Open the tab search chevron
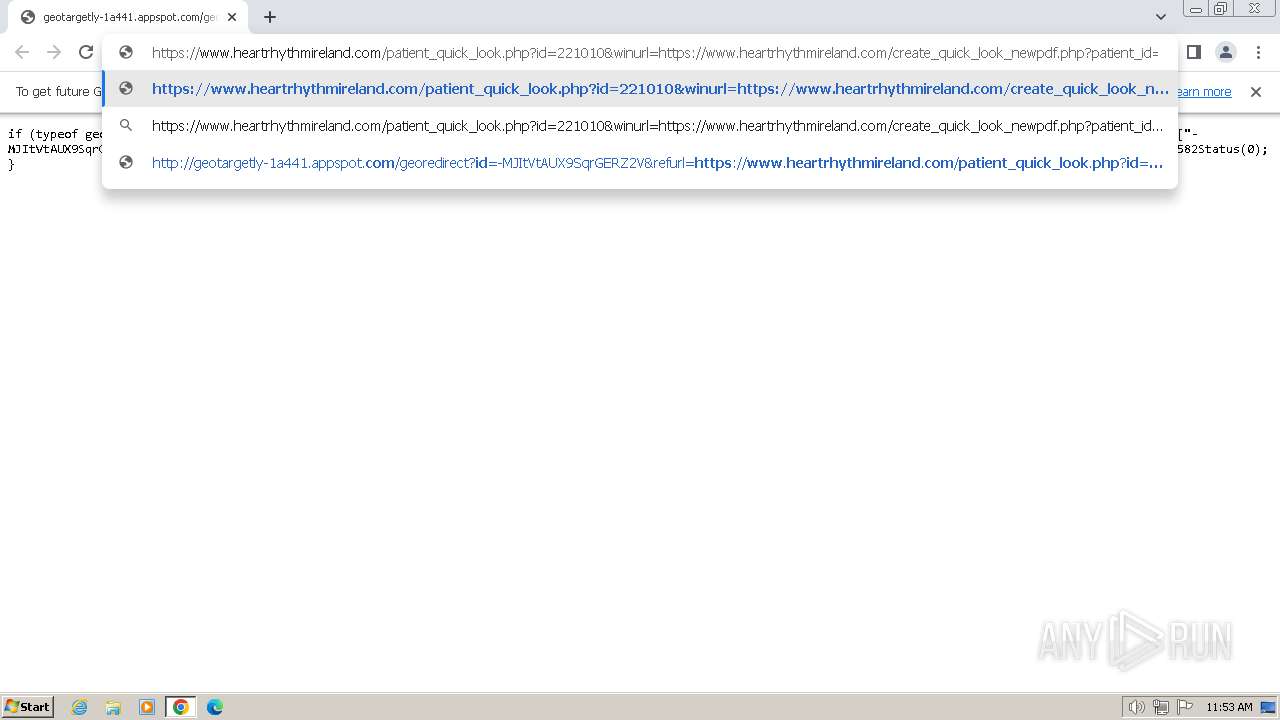Viewport: 1280px width, 720px height. [x=1161, y=17]
